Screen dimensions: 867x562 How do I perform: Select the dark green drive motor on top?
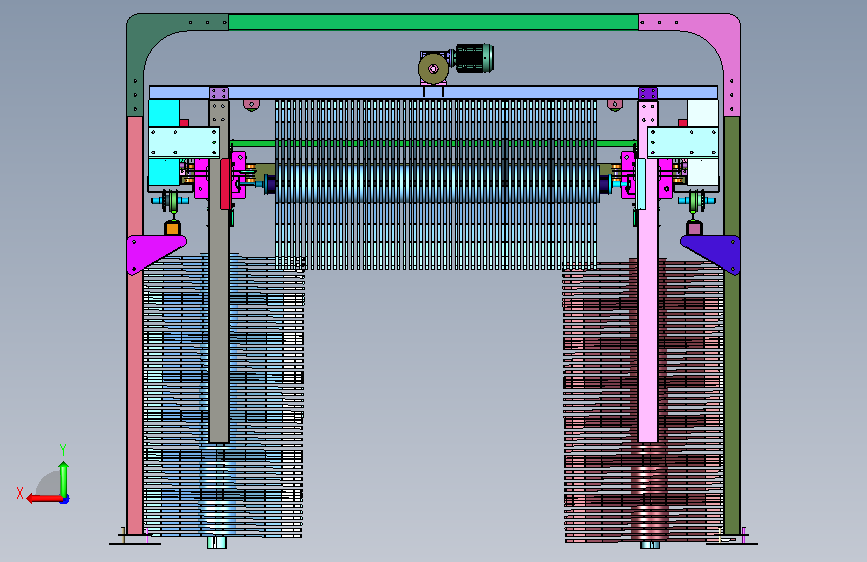(473, 58)
